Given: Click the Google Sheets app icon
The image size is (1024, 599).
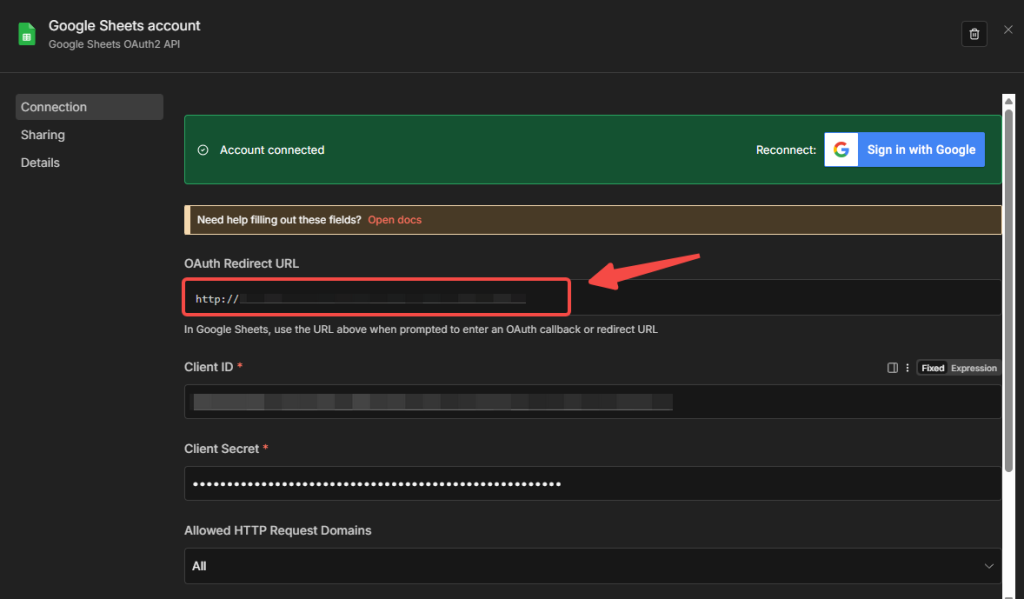Looking at the screenshot, I should coord(27,34).
